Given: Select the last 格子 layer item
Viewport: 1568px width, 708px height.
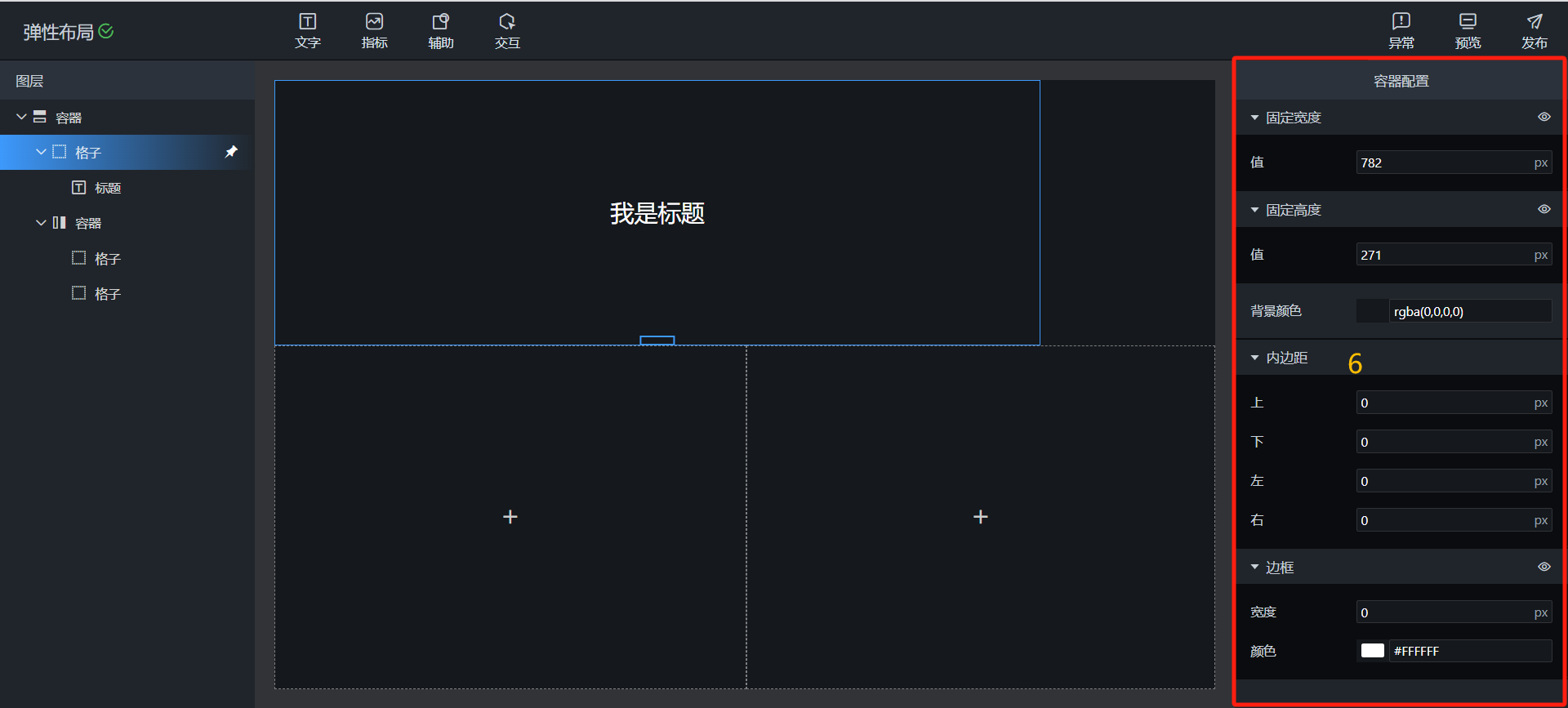Looking at the screenshot, I should tap(107, 294).
